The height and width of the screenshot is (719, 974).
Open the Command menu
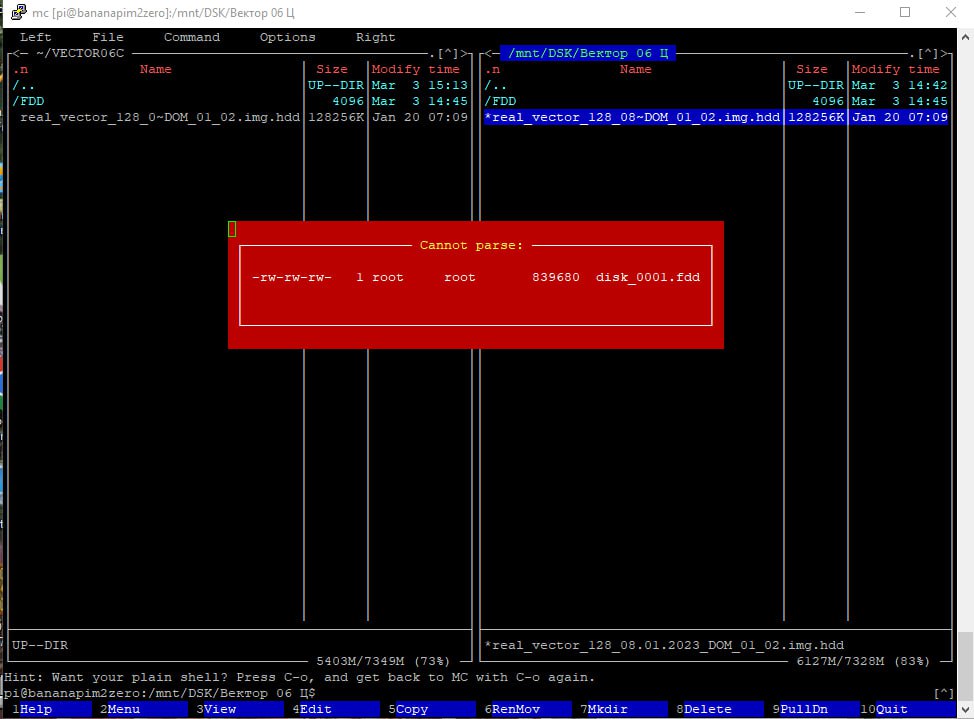[191, 37]
